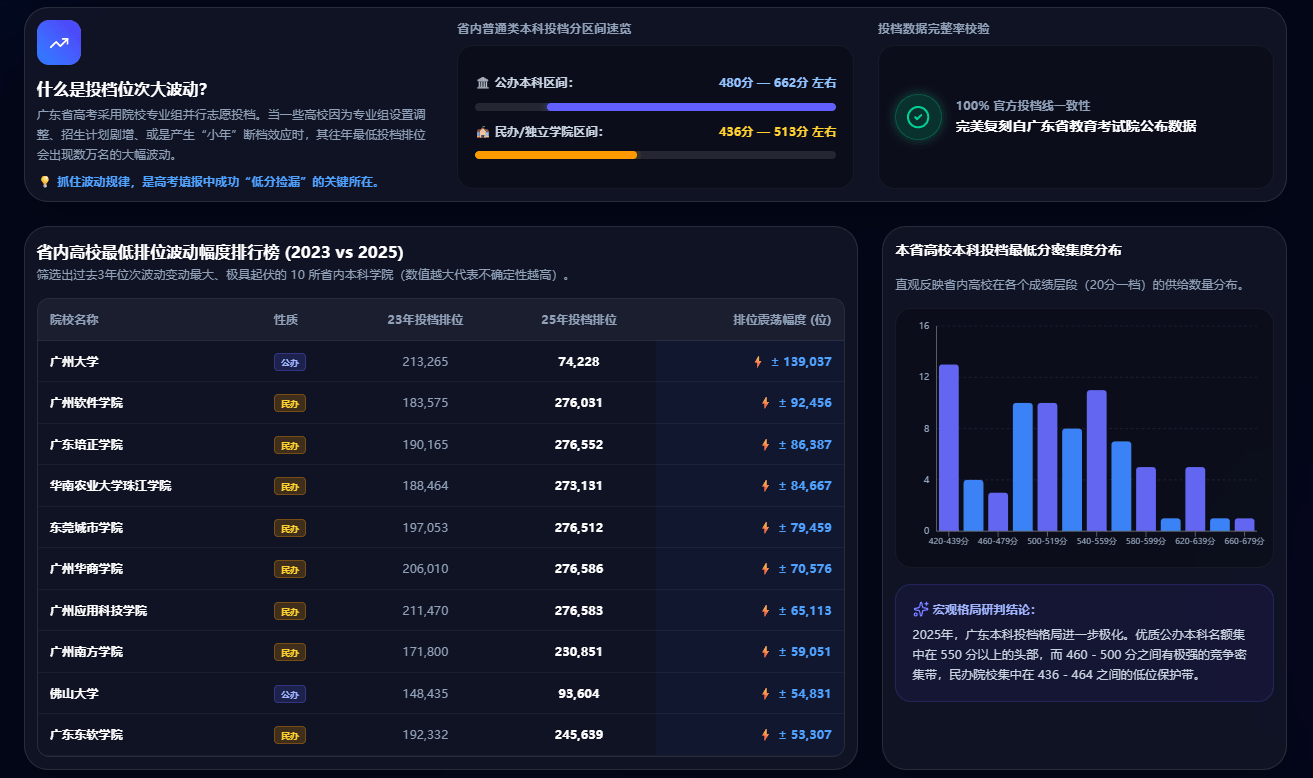Click the trending arrow logo icon
1313x778 pixels.
pyautogui.click(x=59, y=43)
